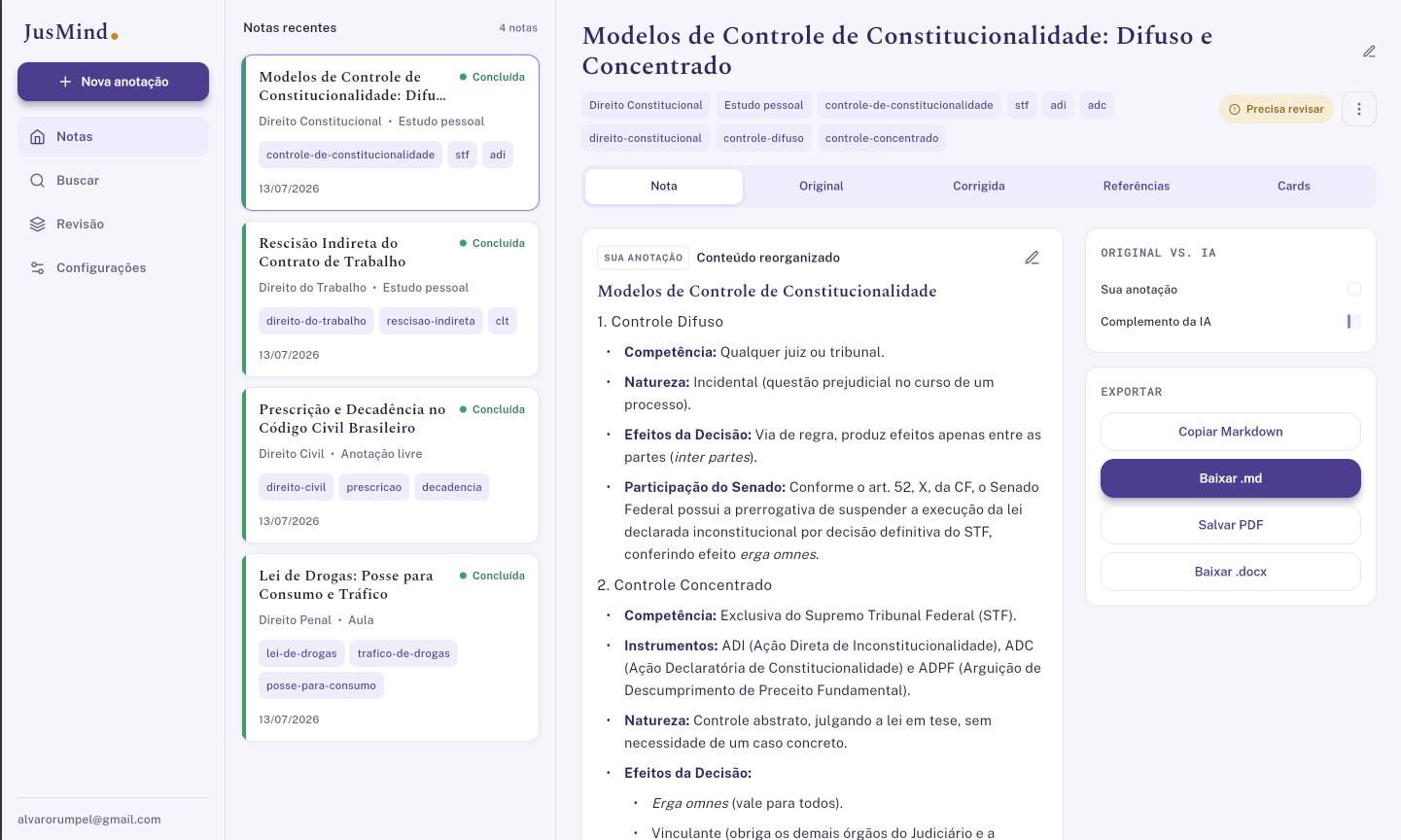The height and width of the screenshot is (840, 1401).
Task: Switch to the Original tab
Action: point(822,187)
